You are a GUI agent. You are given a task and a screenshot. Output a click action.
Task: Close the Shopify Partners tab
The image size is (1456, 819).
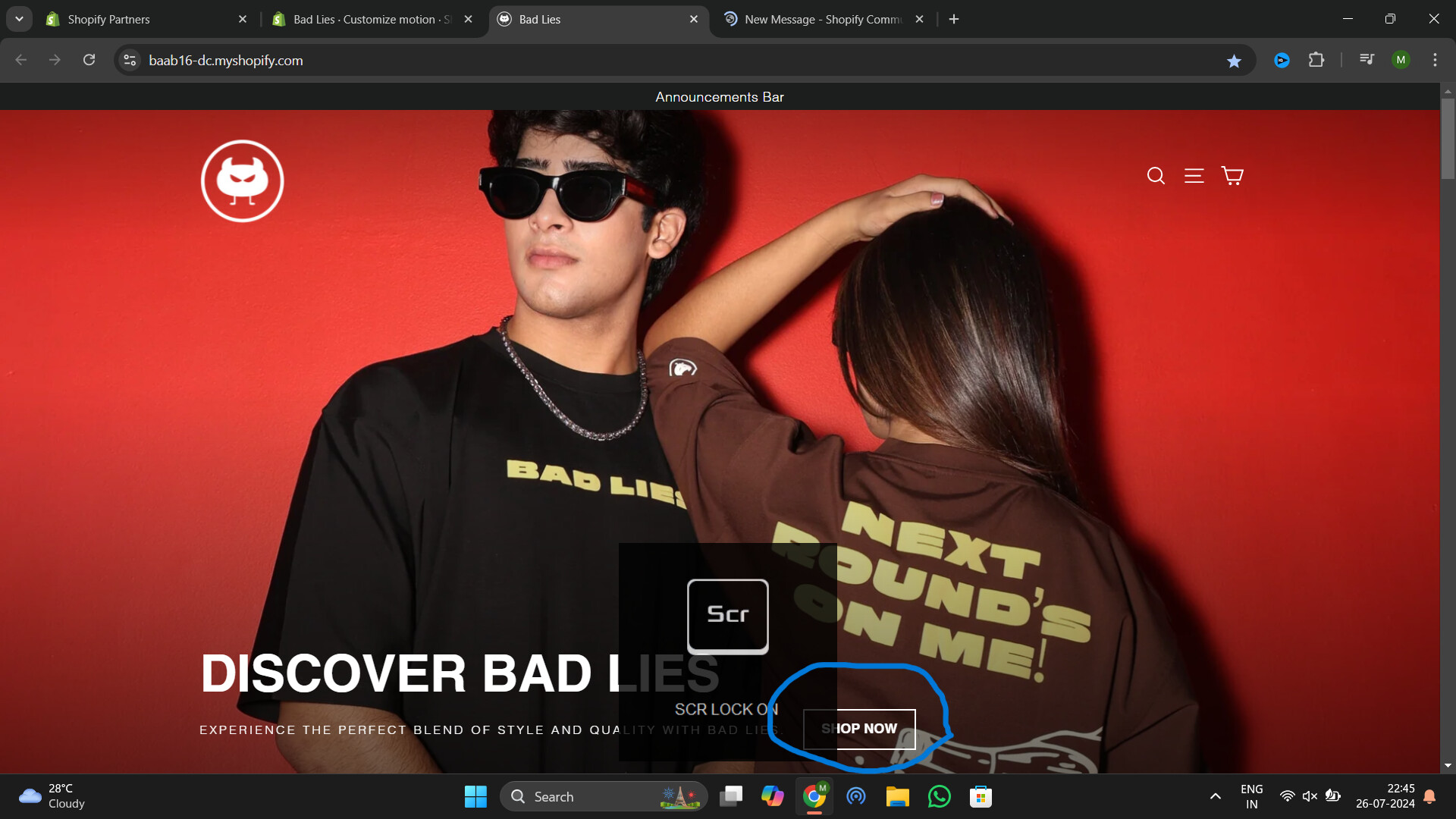click(x=243, y=19)
